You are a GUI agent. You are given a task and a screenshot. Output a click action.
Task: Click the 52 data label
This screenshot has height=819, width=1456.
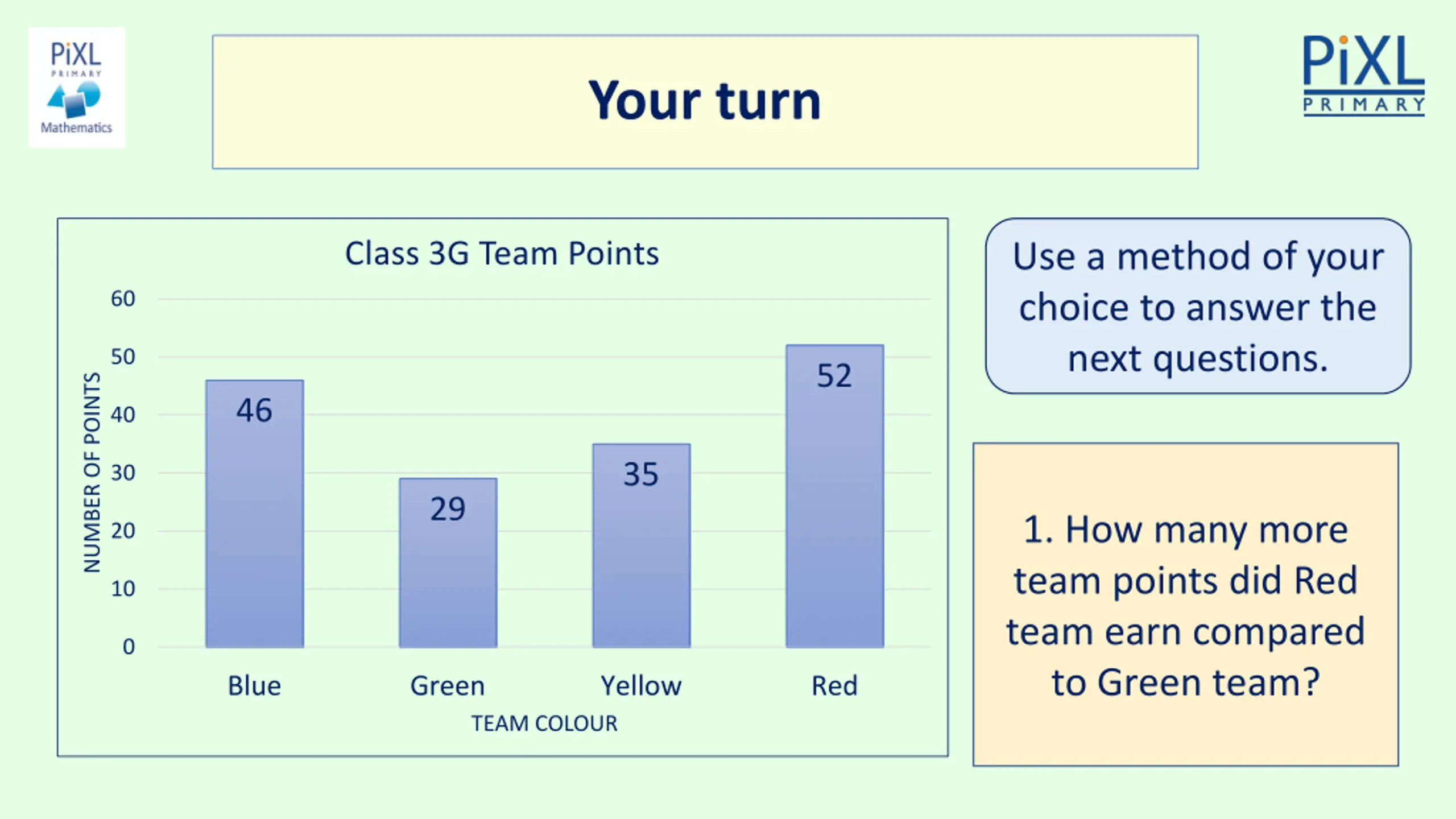point(834,376)
